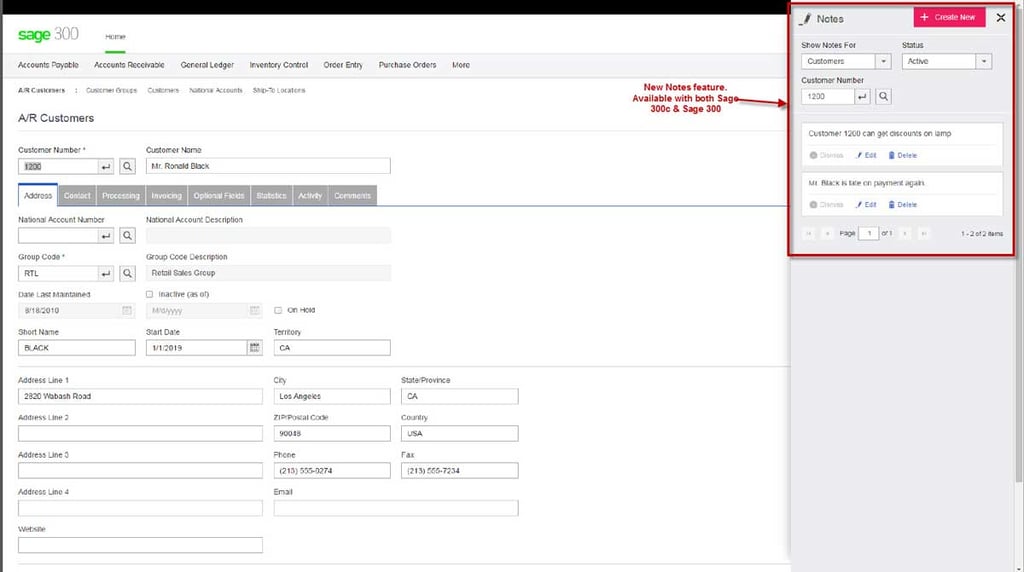This screenshot has width=1024, height=572.
Task: Open the Order Entry menu
Action: point(343,65)
